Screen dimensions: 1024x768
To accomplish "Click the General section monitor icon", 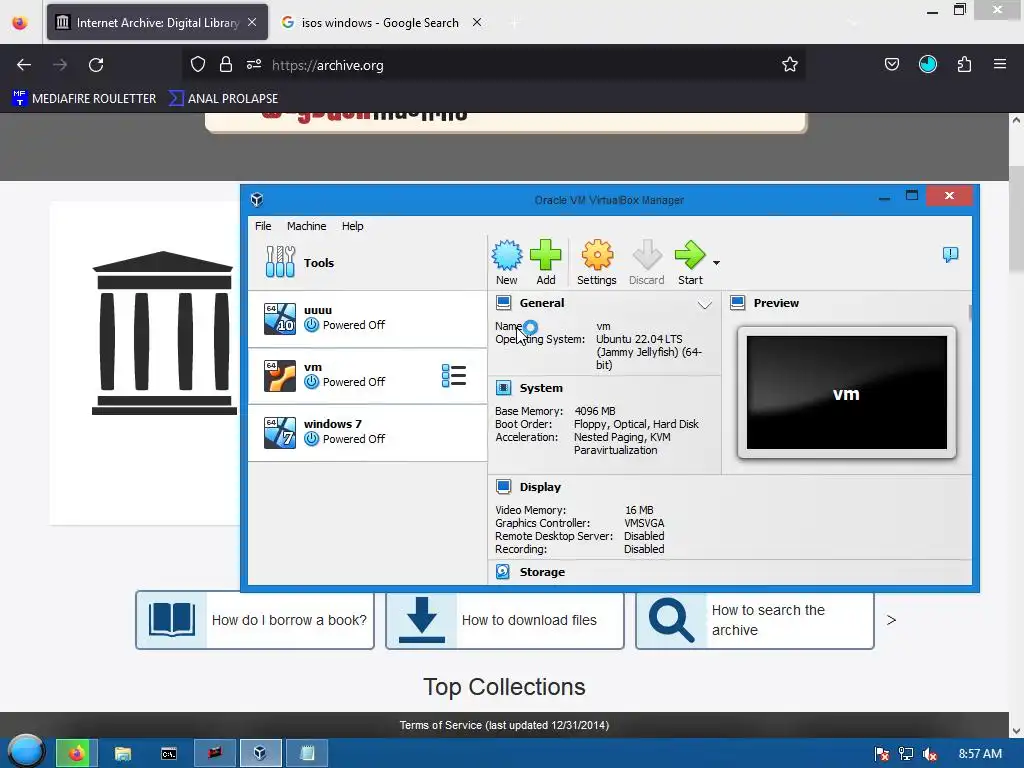I will [x=504, y=302].
